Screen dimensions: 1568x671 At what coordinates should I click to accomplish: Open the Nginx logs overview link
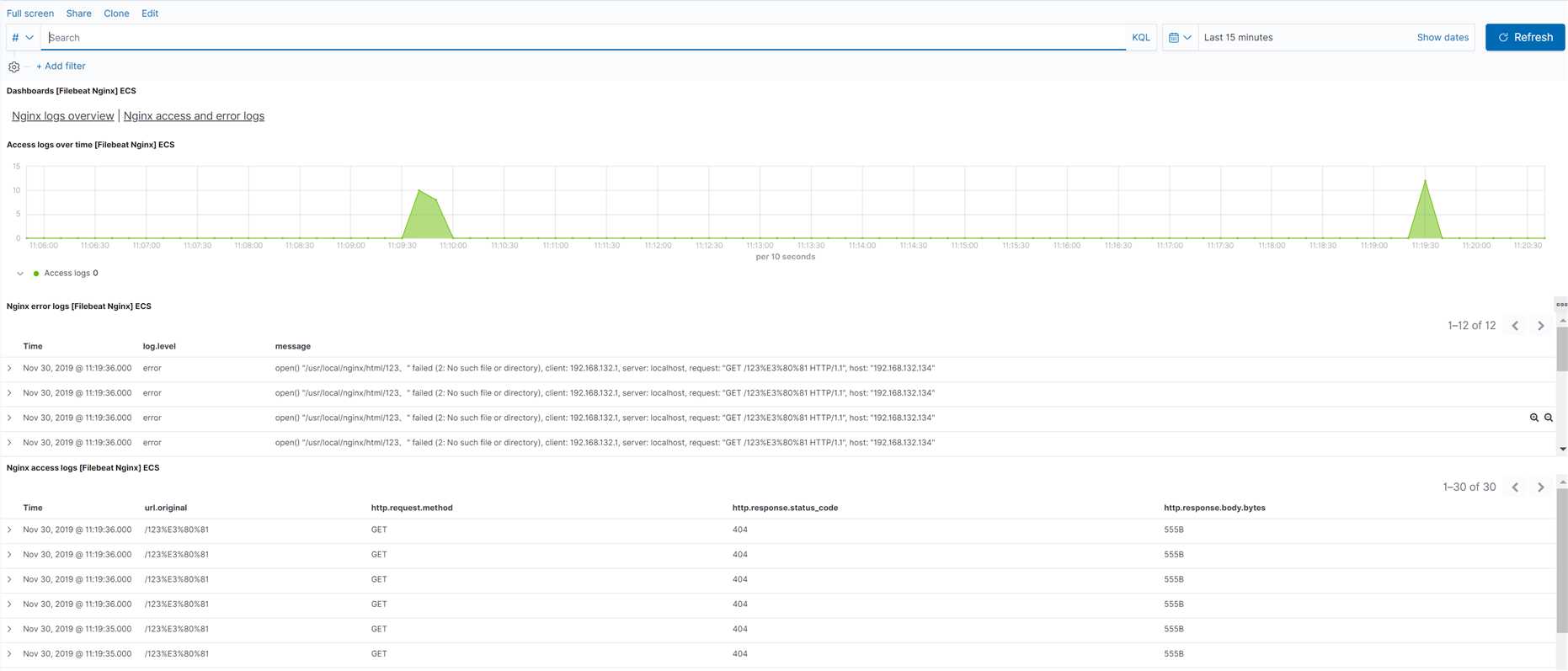[x=63, y=116]
